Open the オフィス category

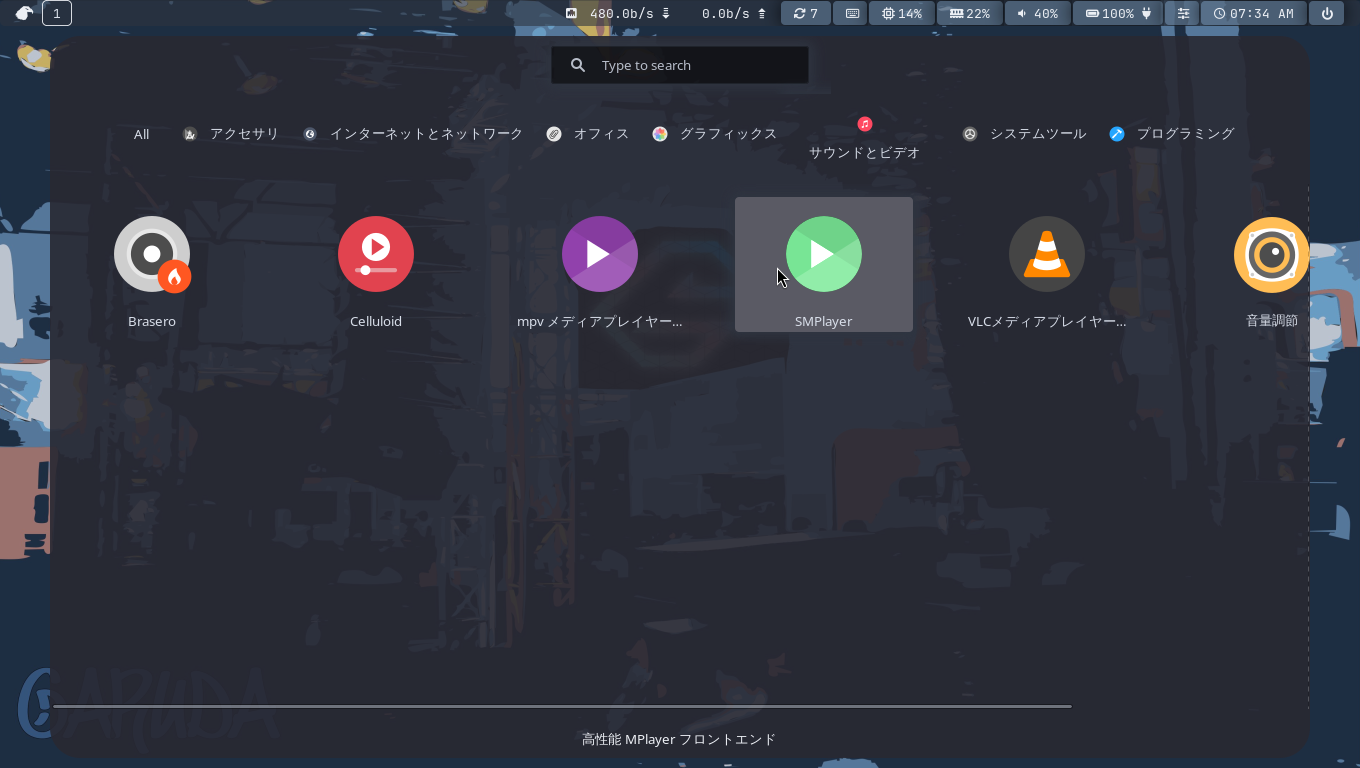[x=588, y=134]
